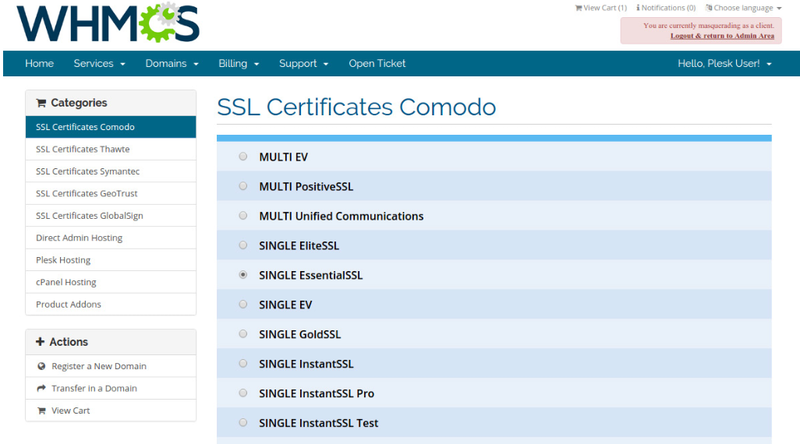
Task: Click the WHMCS logo
Action: pyautogui.click(x=108, y=23)
